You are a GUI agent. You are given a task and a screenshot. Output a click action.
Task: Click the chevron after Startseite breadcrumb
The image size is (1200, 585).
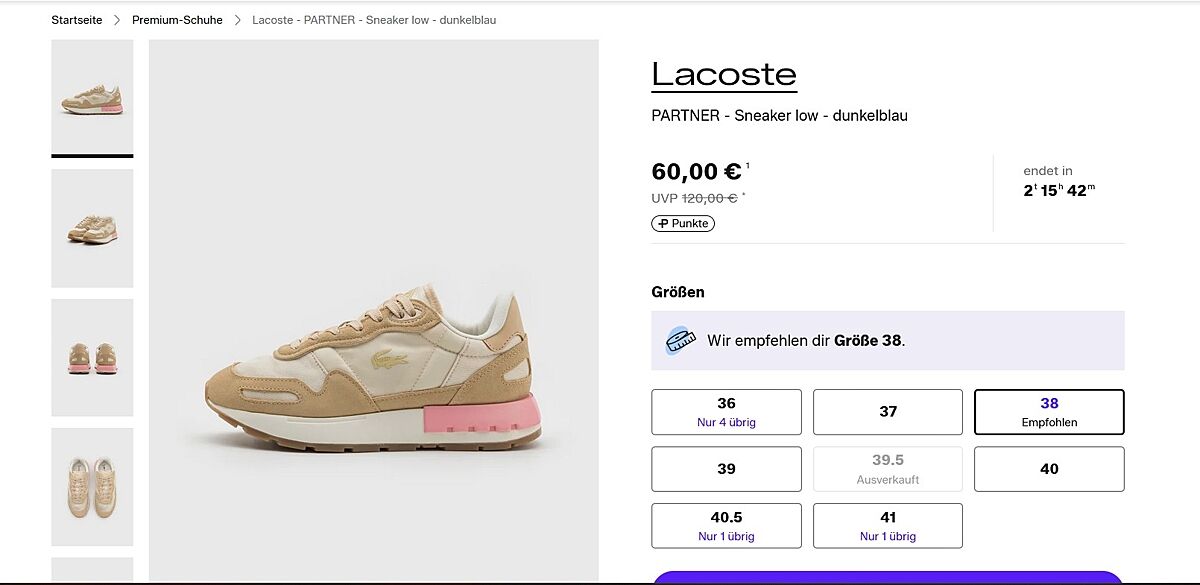pyautogui.click(x=117, y=20)
